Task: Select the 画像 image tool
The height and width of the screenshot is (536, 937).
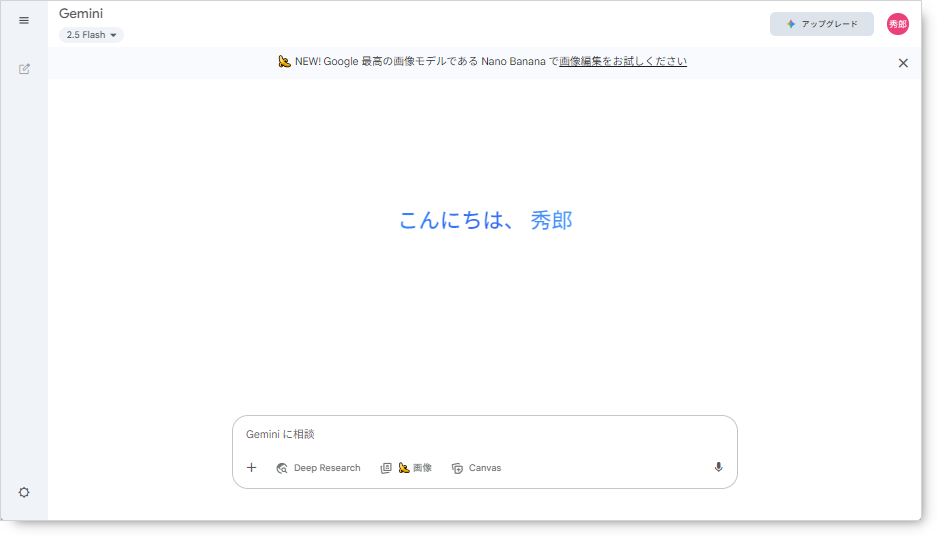Action: 406,468
